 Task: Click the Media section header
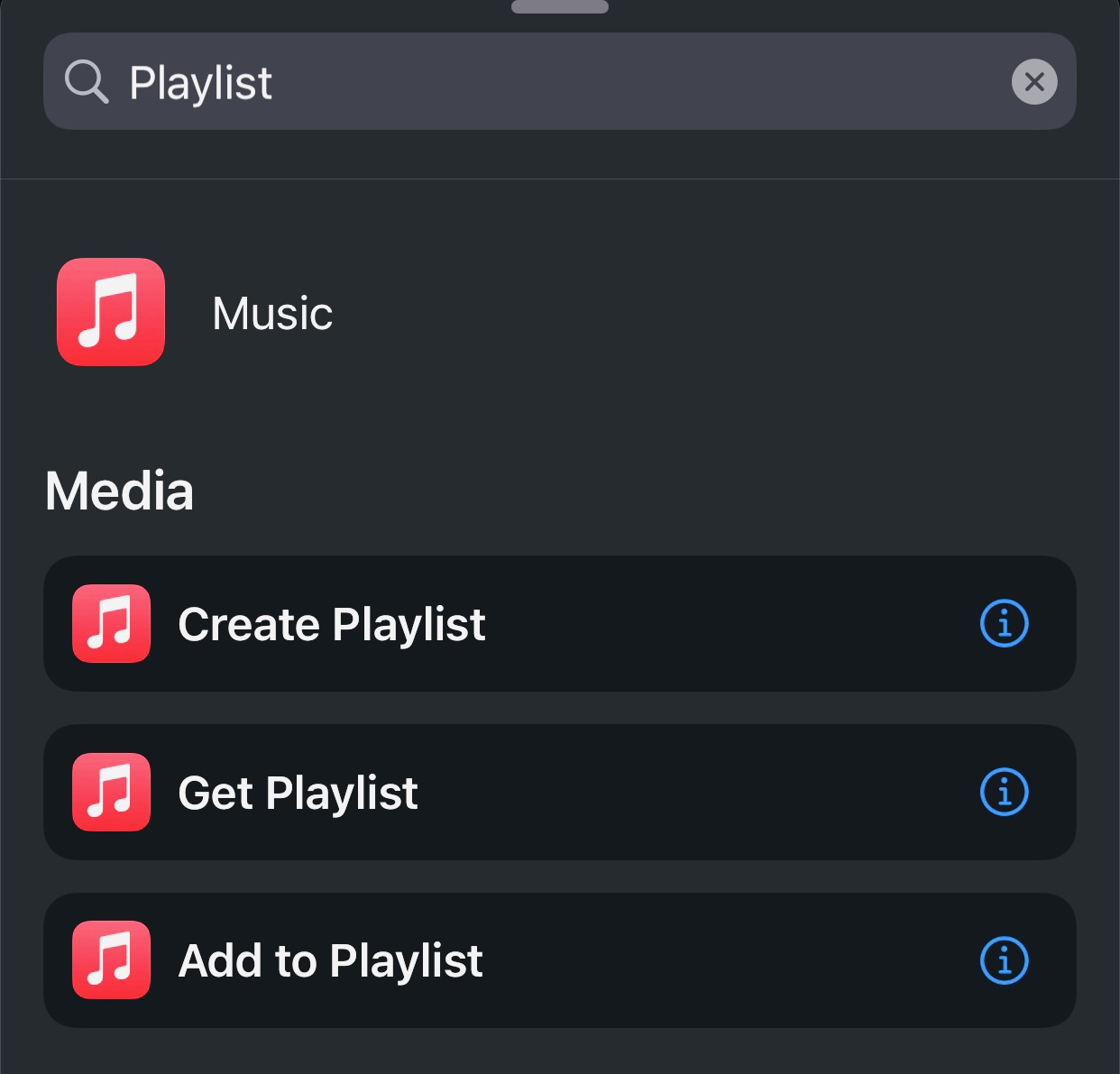[x=120, y=490]
